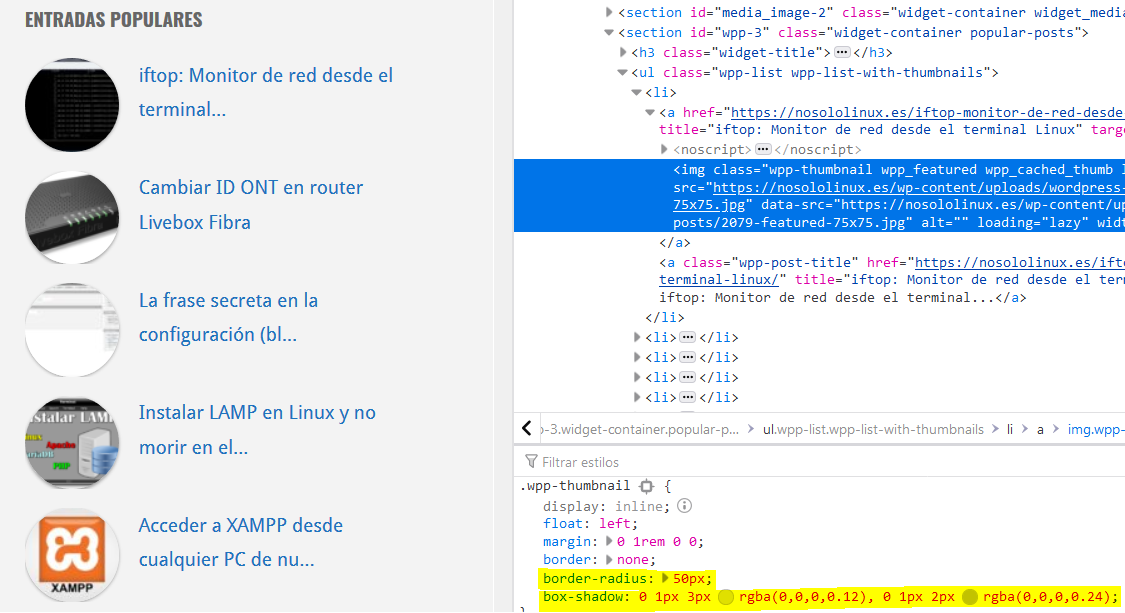Select the img.wpp breadcrumb item
This screenshot has width=1125, height=613.
click(x=1094, y=429)
